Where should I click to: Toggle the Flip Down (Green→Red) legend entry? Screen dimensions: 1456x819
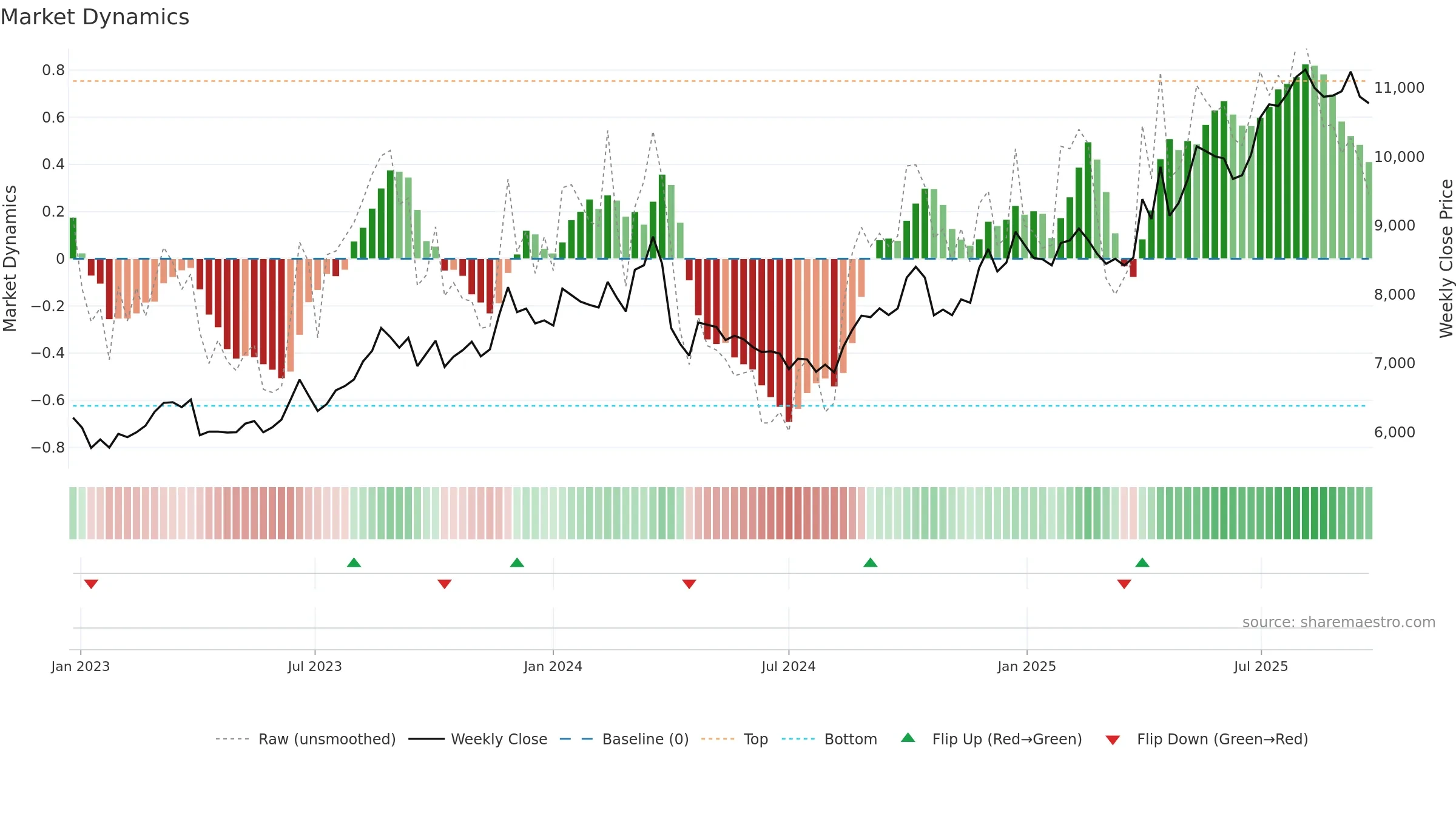click(x=1207, y=739)
